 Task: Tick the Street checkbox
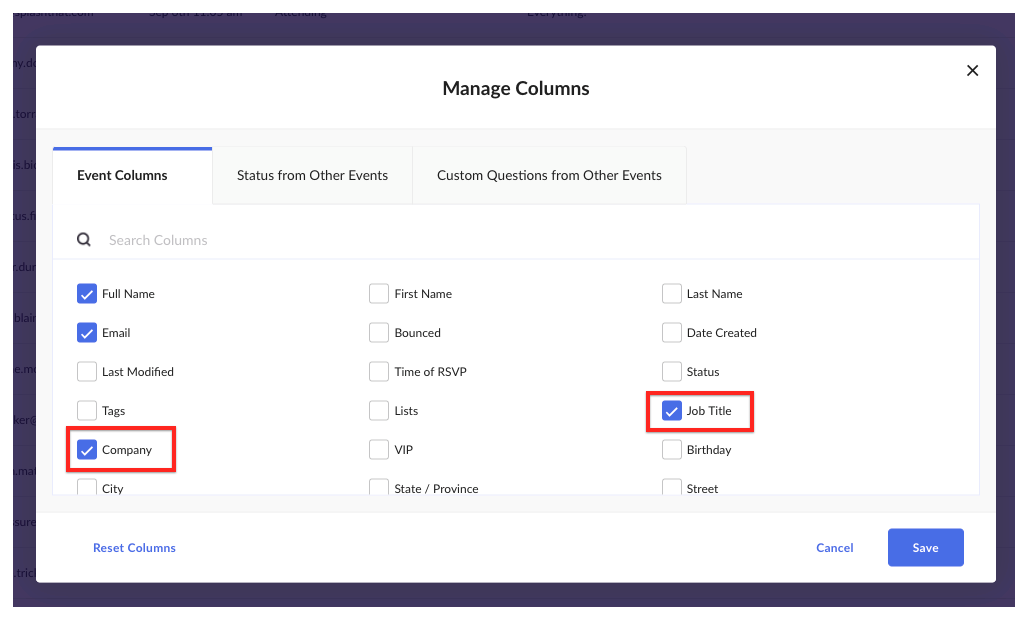pyautogui.click(x=671, y=487)
